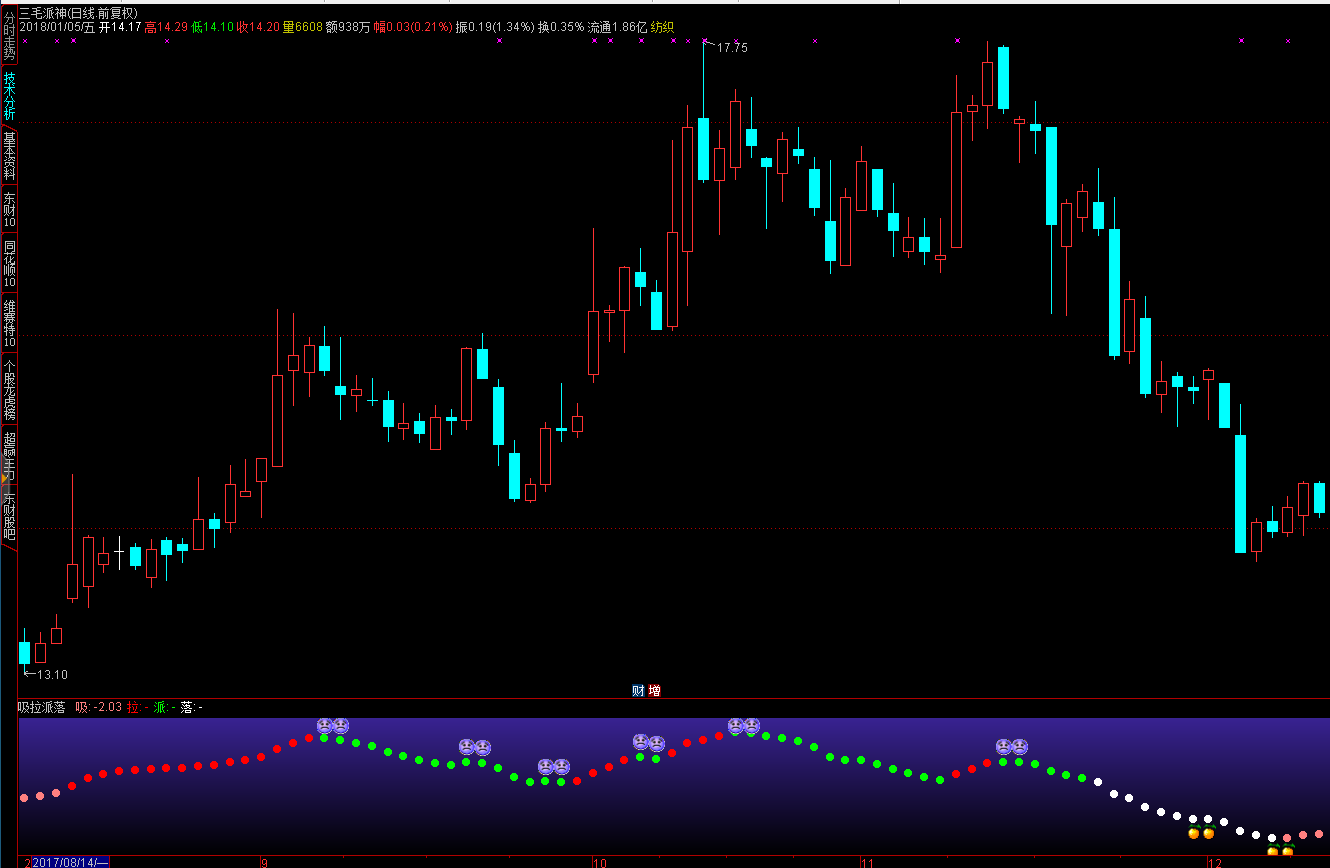The width and height of the screenshot is (1330, 868).
Task: Click the month 10 marker on the time axis
Action: click(x=598, y=862)
